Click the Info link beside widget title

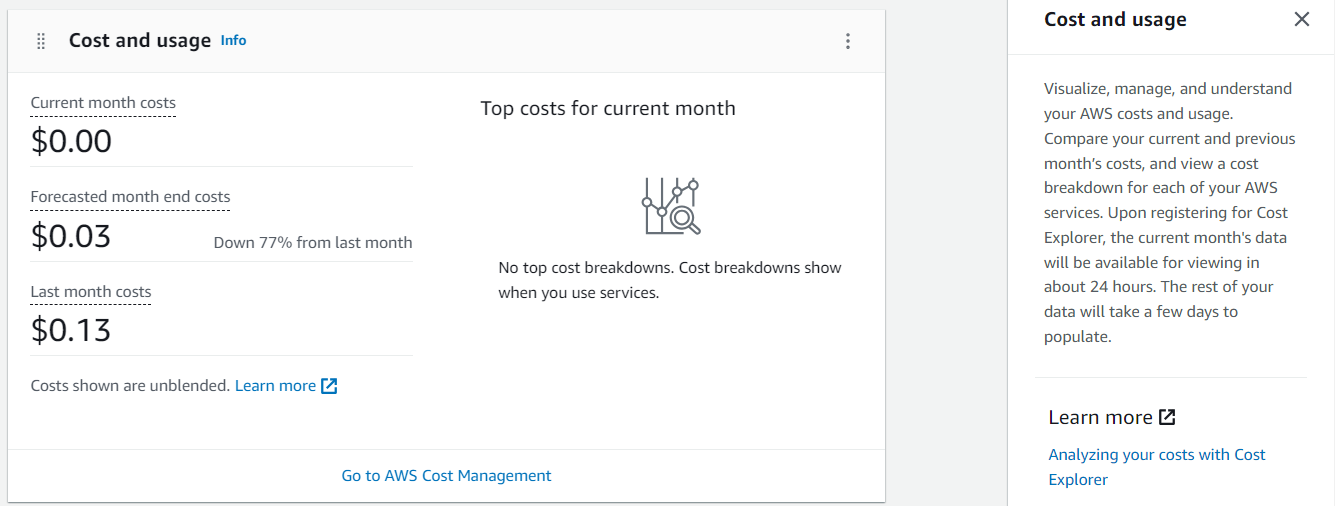coord(233,41)
